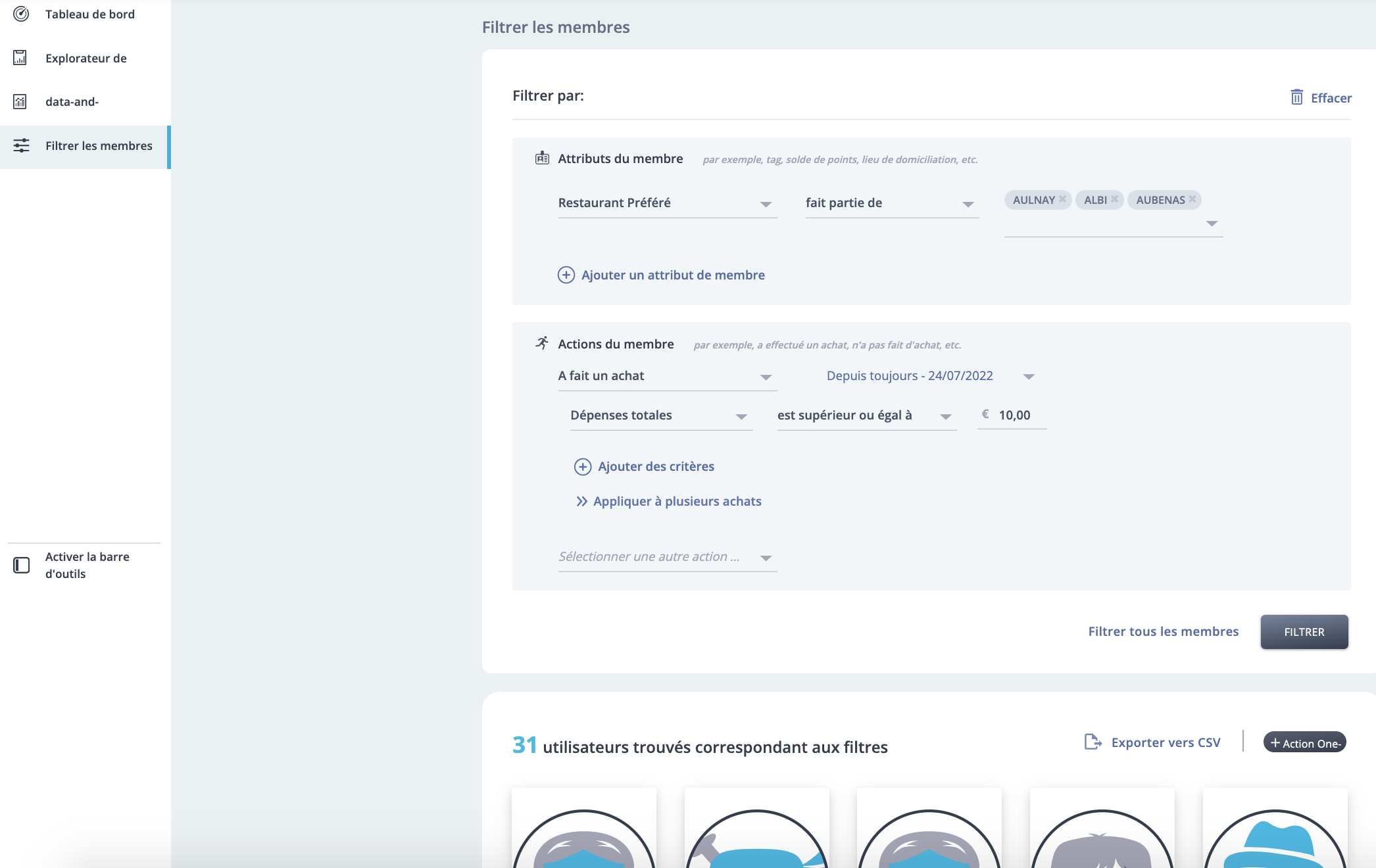Open Explorateur de in the sidebar
The width and height of the screenshot is (1376, 868).
tap(86, 59)
